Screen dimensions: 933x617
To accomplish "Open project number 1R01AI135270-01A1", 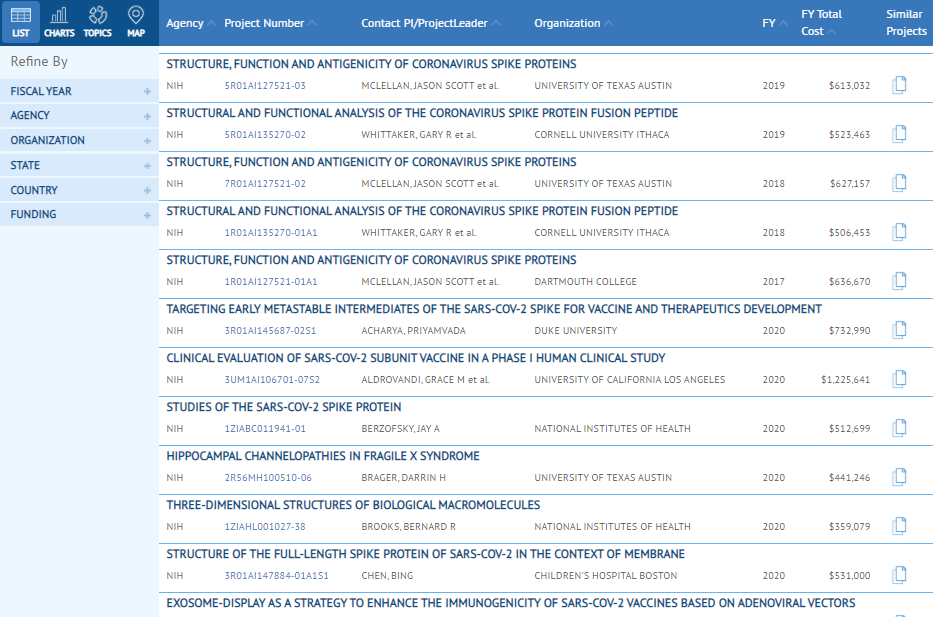I will click(x=271, y=233).
